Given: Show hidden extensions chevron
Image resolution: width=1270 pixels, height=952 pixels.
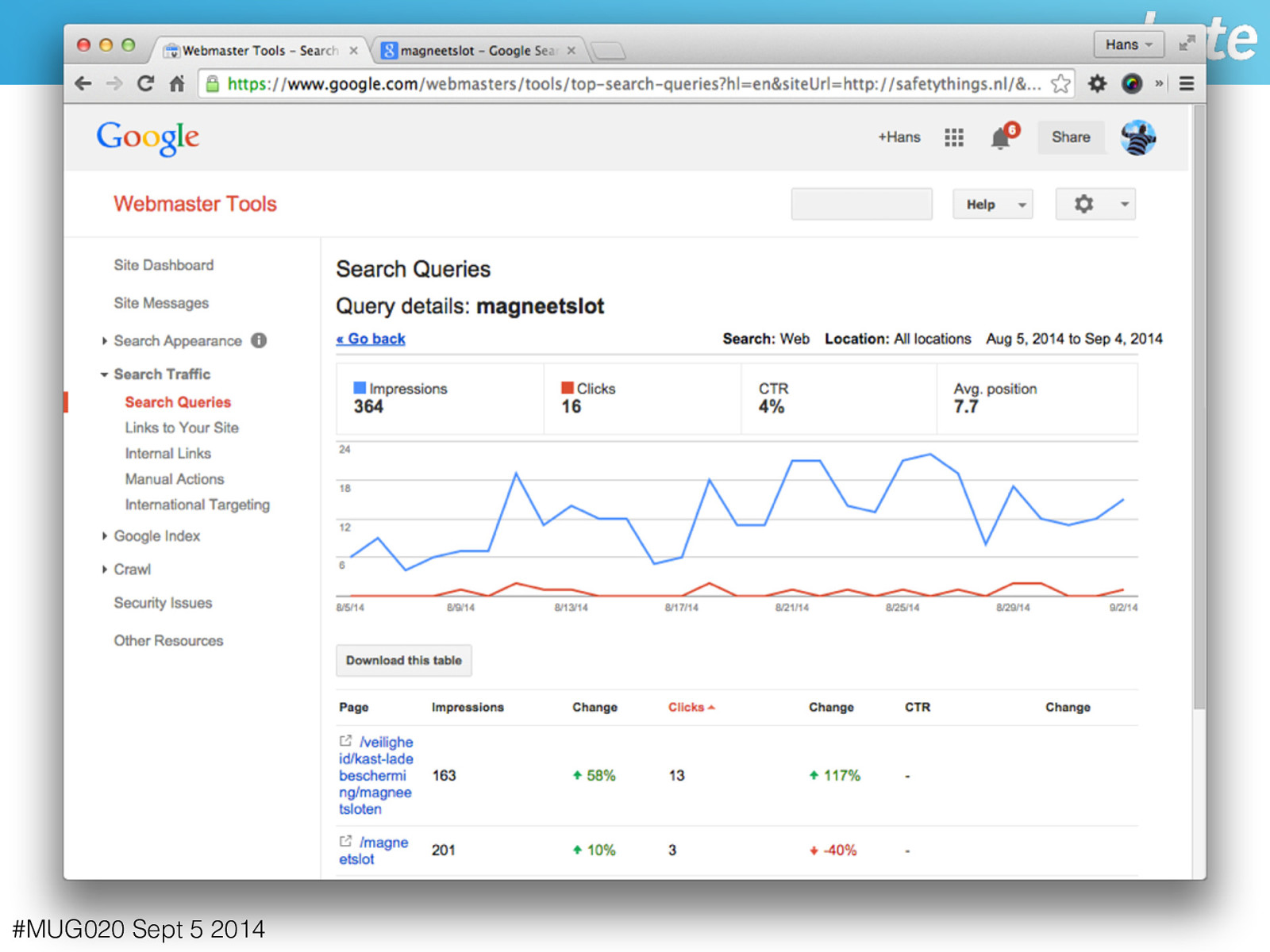Looking at the screenshot, I should pyautogui.click(x=1159, y=83).
